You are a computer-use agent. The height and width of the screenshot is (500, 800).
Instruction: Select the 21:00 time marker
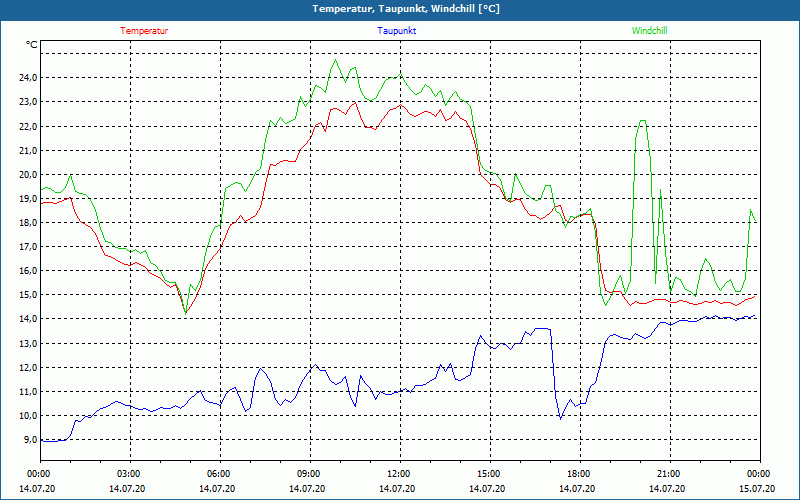point(669,474)
